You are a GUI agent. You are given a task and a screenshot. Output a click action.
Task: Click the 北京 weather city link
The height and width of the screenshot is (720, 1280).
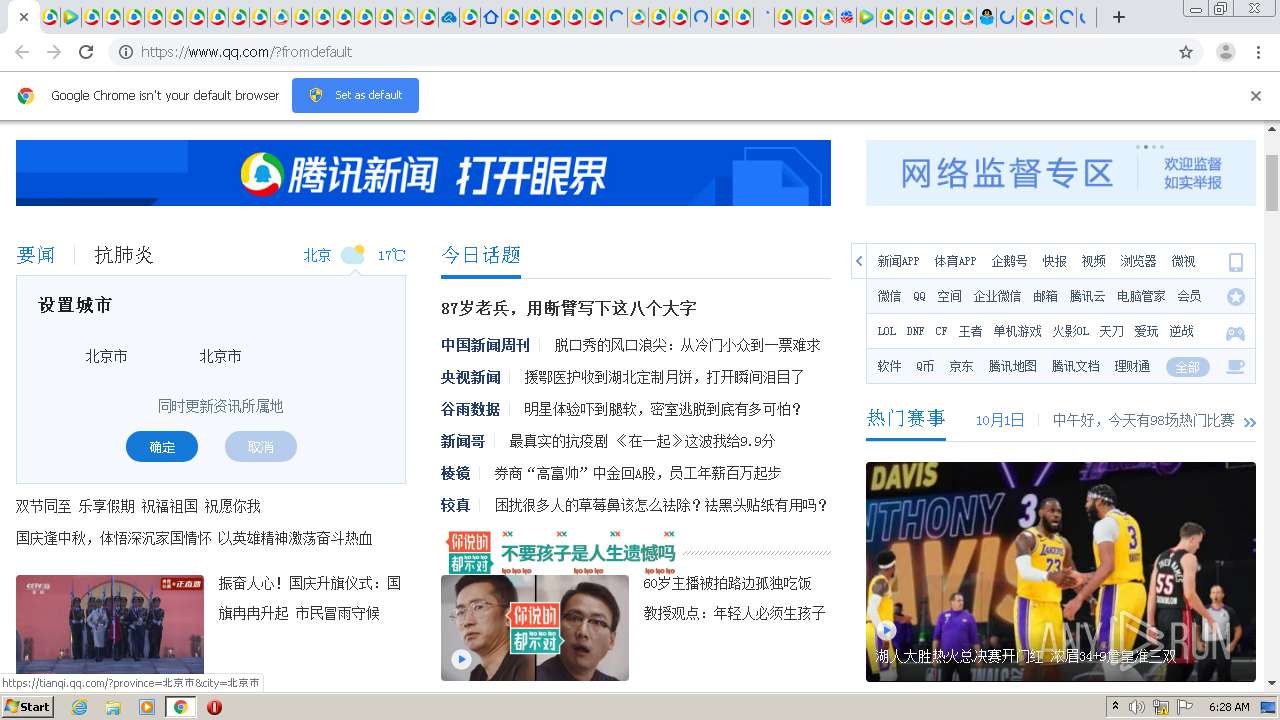tap(317, 255)
